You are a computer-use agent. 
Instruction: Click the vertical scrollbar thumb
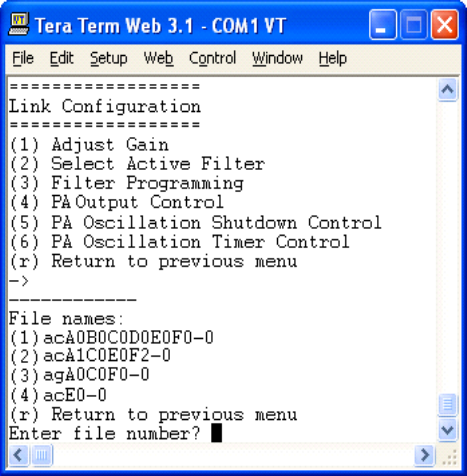447,405
